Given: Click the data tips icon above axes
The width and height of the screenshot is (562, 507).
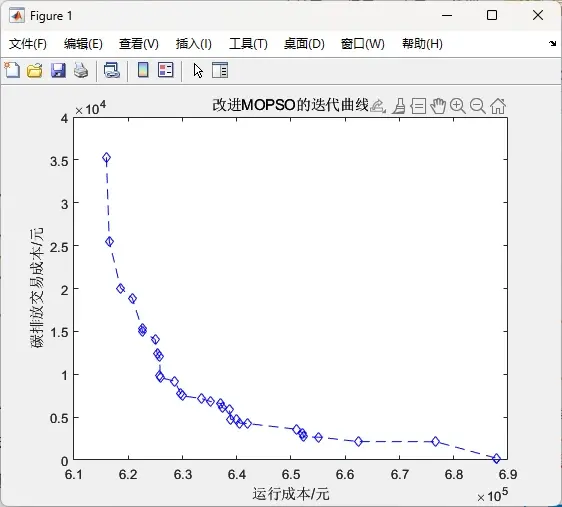Looking at the screenshot, I should click(418, 106).
